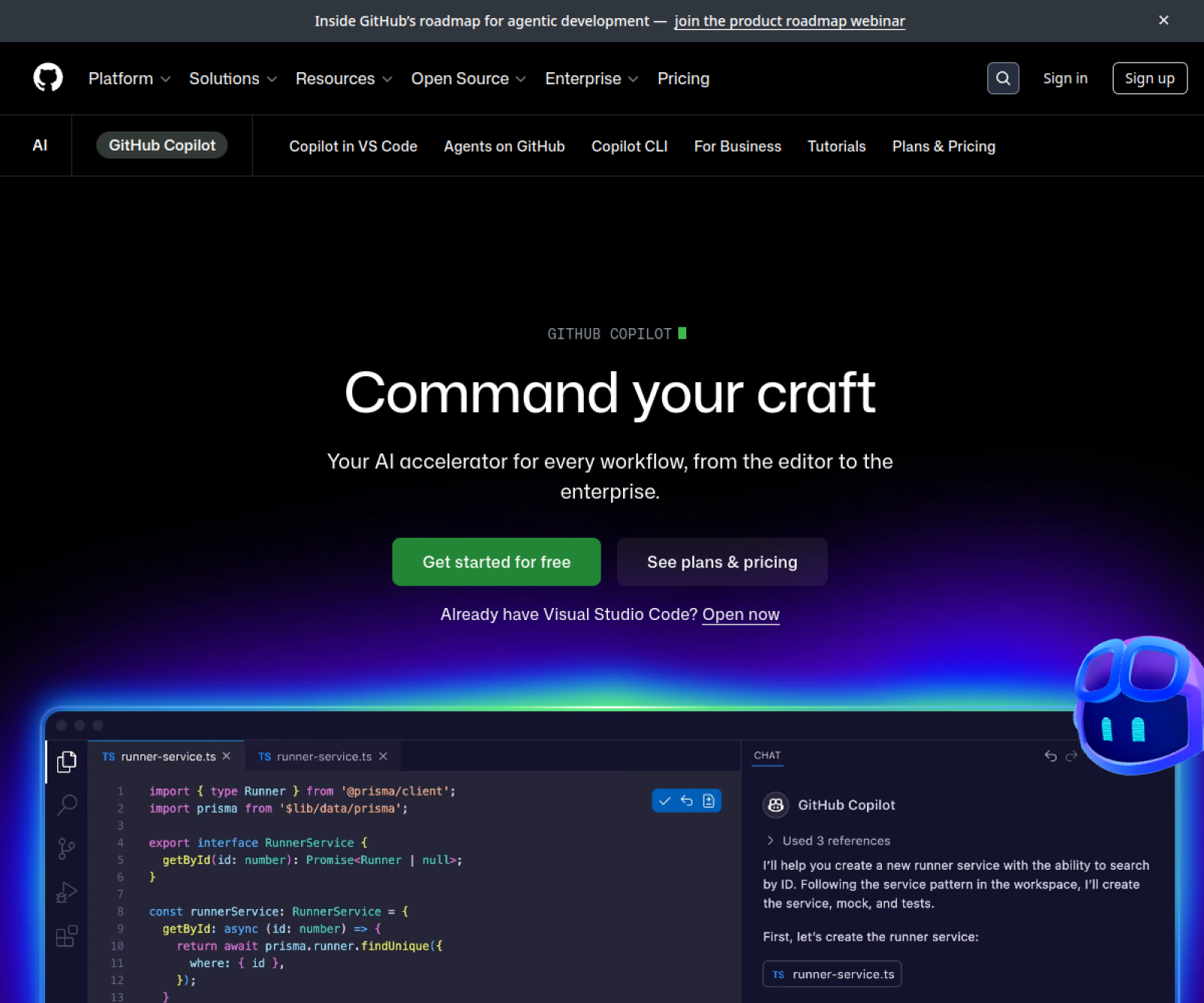This screenshot has width=1204, height=1003.
Task: Click the accept checkmark in code toolbar
Action: 664,801
